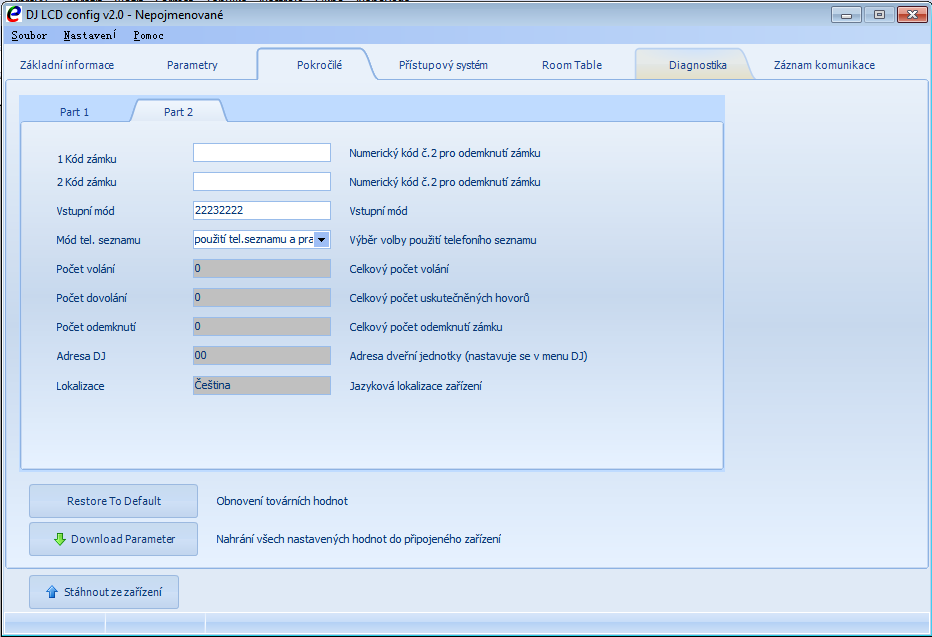This screenshot has width=932, height=637.
Task: Maximize the DJ LCD config window
Action: click(x=879, y=15)
